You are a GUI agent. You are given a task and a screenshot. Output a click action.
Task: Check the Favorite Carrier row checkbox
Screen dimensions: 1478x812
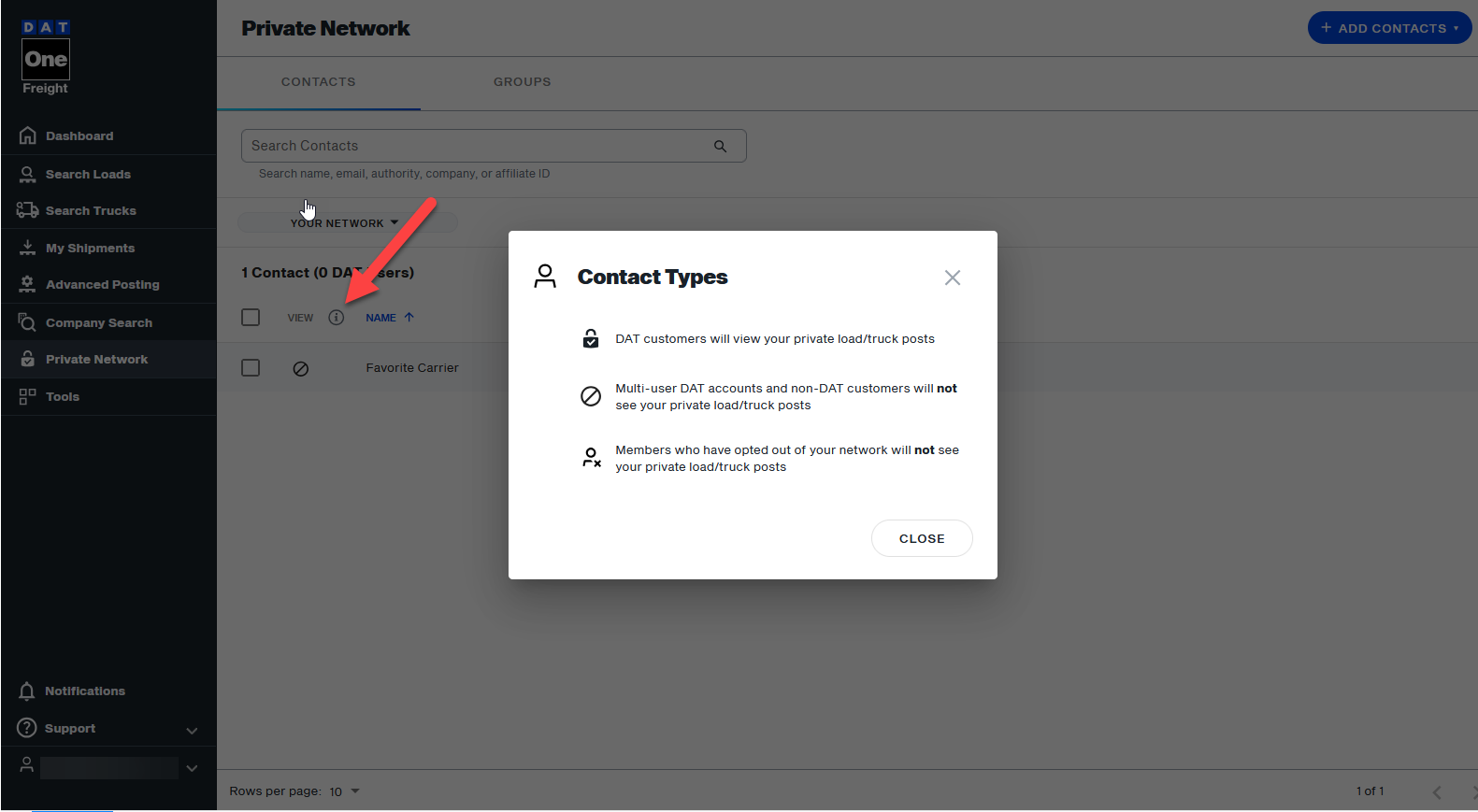coord(251,368)
